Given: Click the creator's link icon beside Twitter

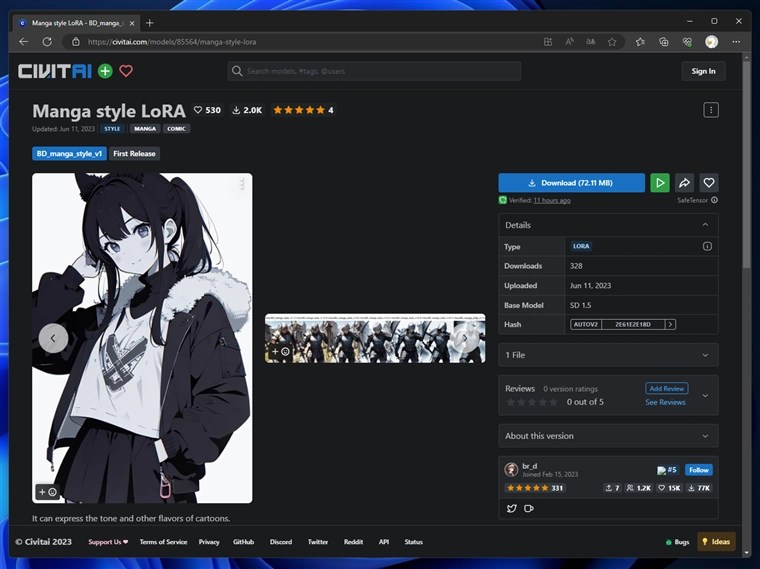Looking at the screenshot, I should tap(529, 508).
